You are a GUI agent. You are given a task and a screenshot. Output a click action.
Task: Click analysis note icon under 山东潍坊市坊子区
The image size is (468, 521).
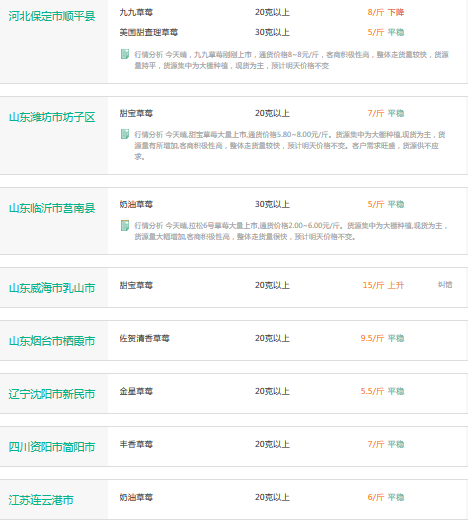point(125,134)
